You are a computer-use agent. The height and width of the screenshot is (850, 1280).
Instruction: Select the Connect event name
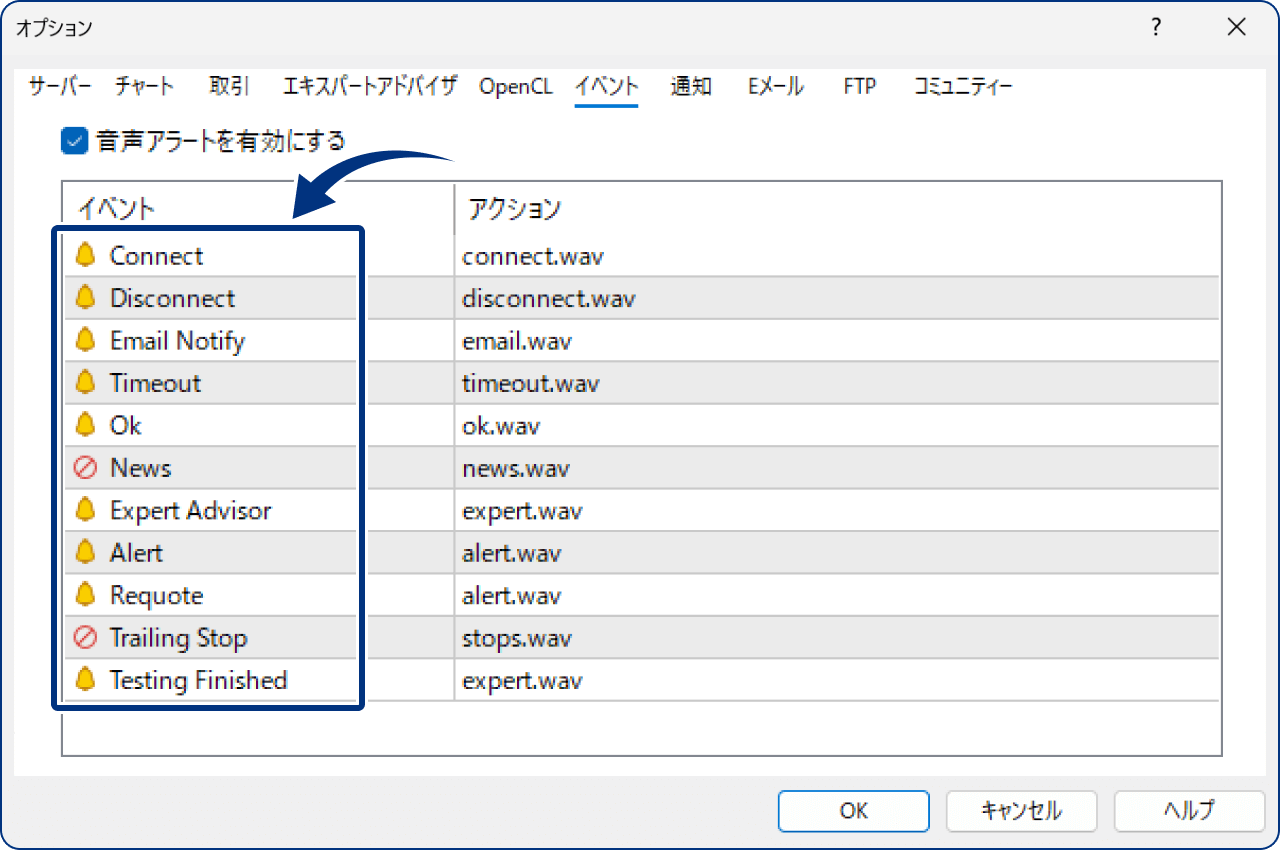click(x=156, y=256)
